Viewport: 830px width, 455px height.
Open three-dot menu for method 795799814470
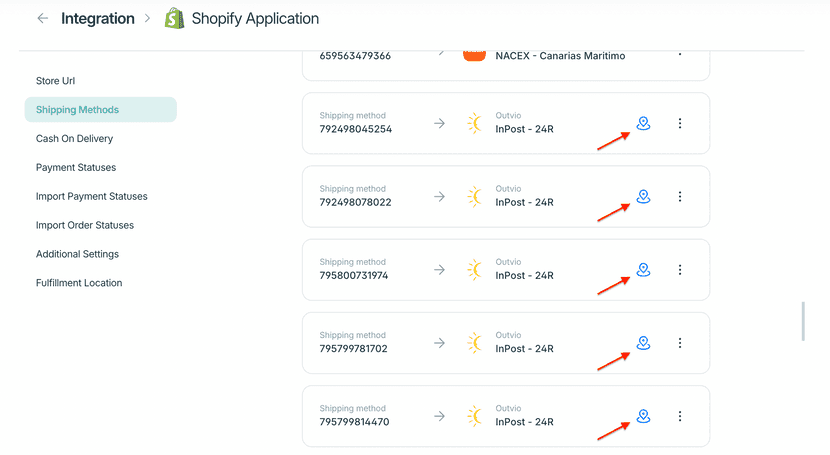tap(680, 416)
